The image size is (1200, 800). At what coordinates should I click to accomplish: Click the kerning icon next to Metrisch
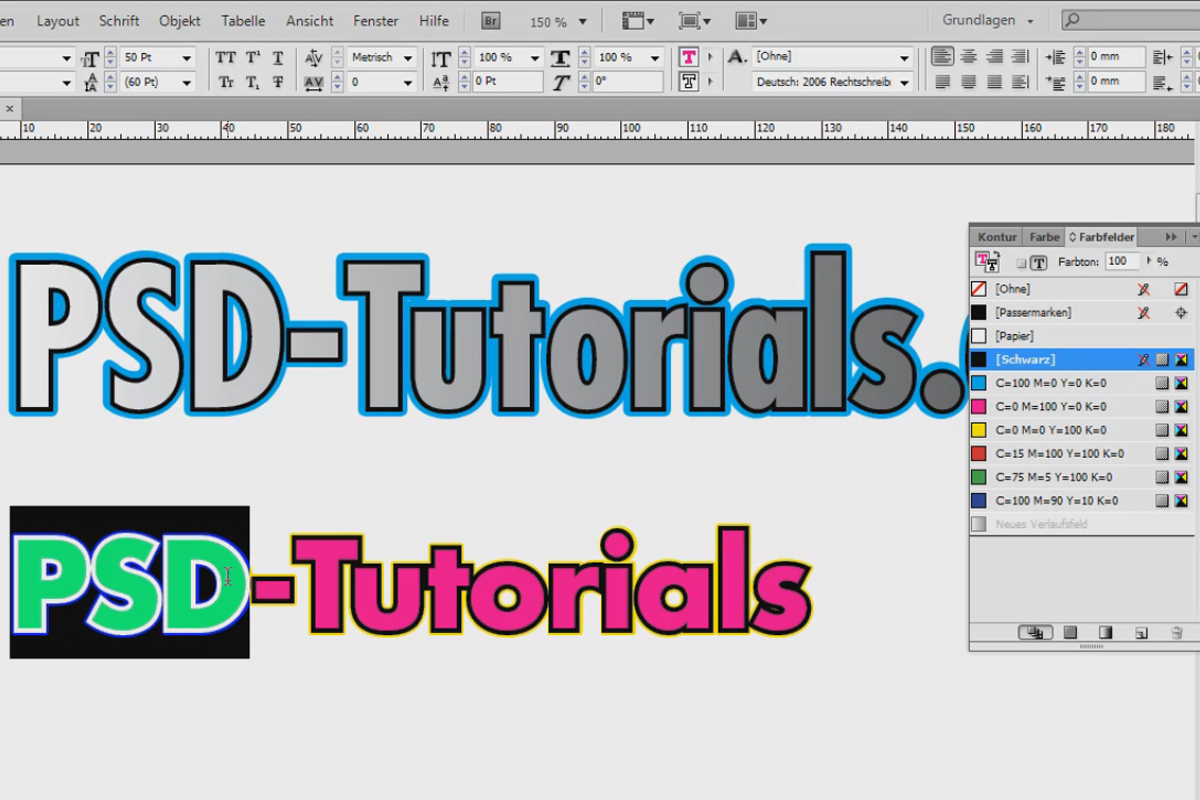click(314, 58)
